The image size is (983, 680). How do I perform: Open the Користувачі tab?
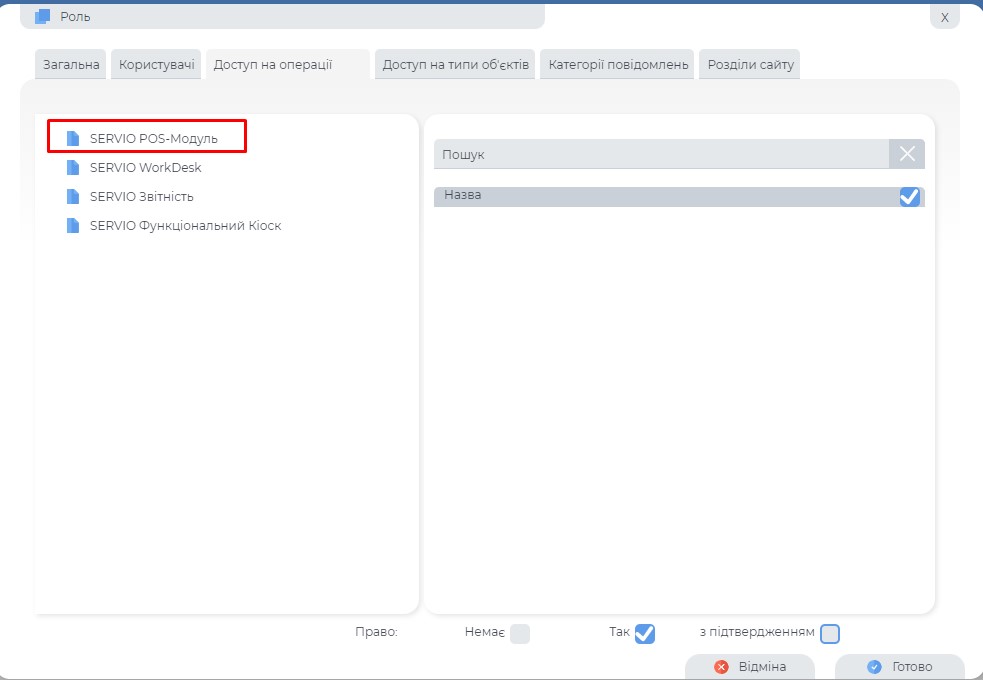[x=157, y=65]
